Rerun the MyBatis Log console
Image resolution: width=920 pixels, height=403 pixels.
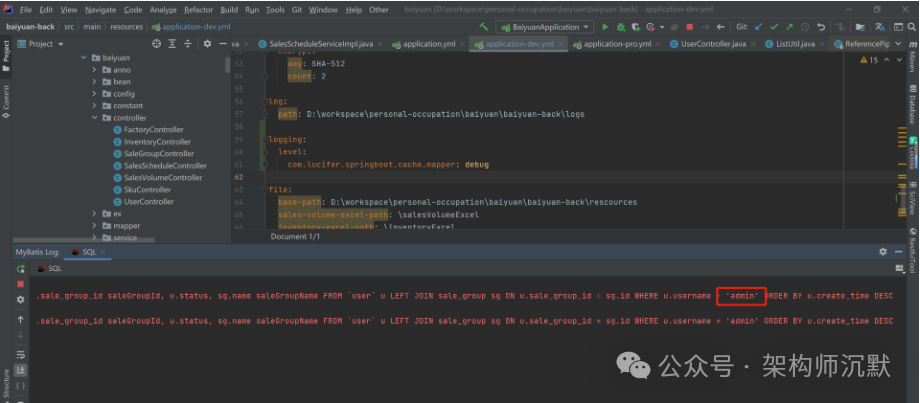20,268
